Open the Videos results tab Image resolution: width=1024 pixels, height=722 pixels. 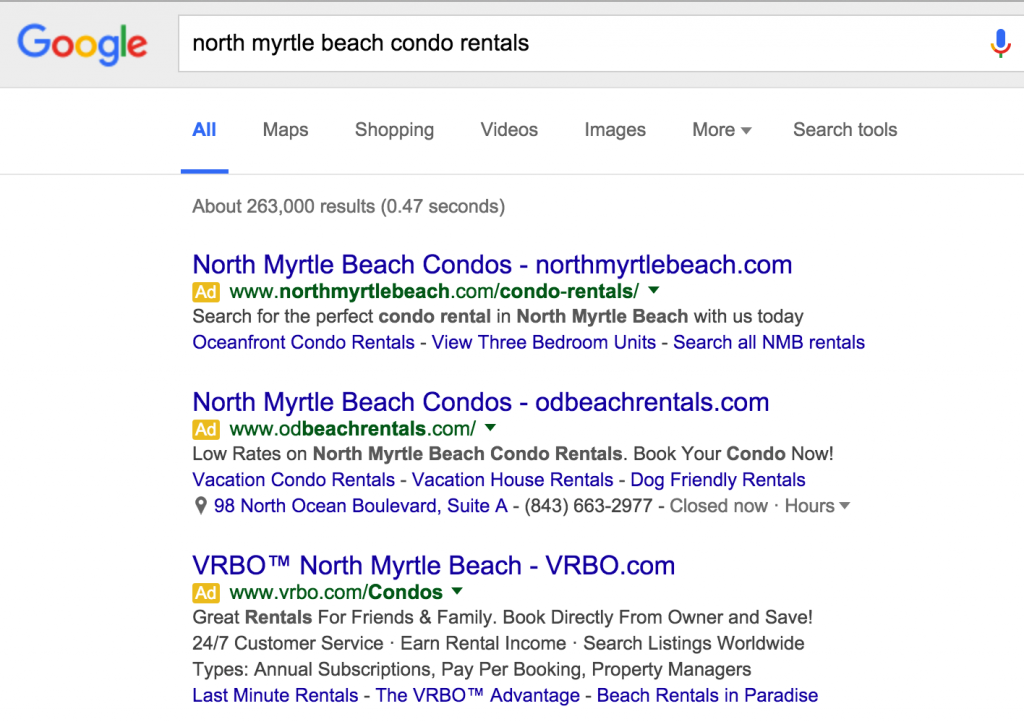click(x=509, y=130)
